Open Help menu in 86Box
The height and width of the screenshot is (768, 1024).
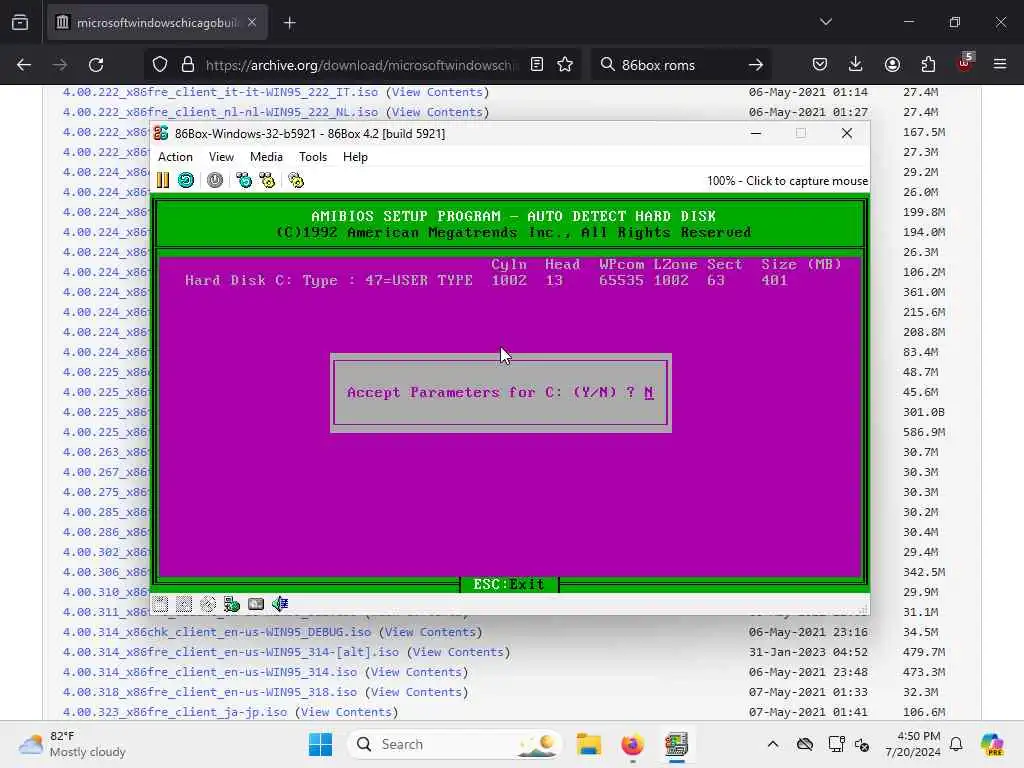pos(355,157)
